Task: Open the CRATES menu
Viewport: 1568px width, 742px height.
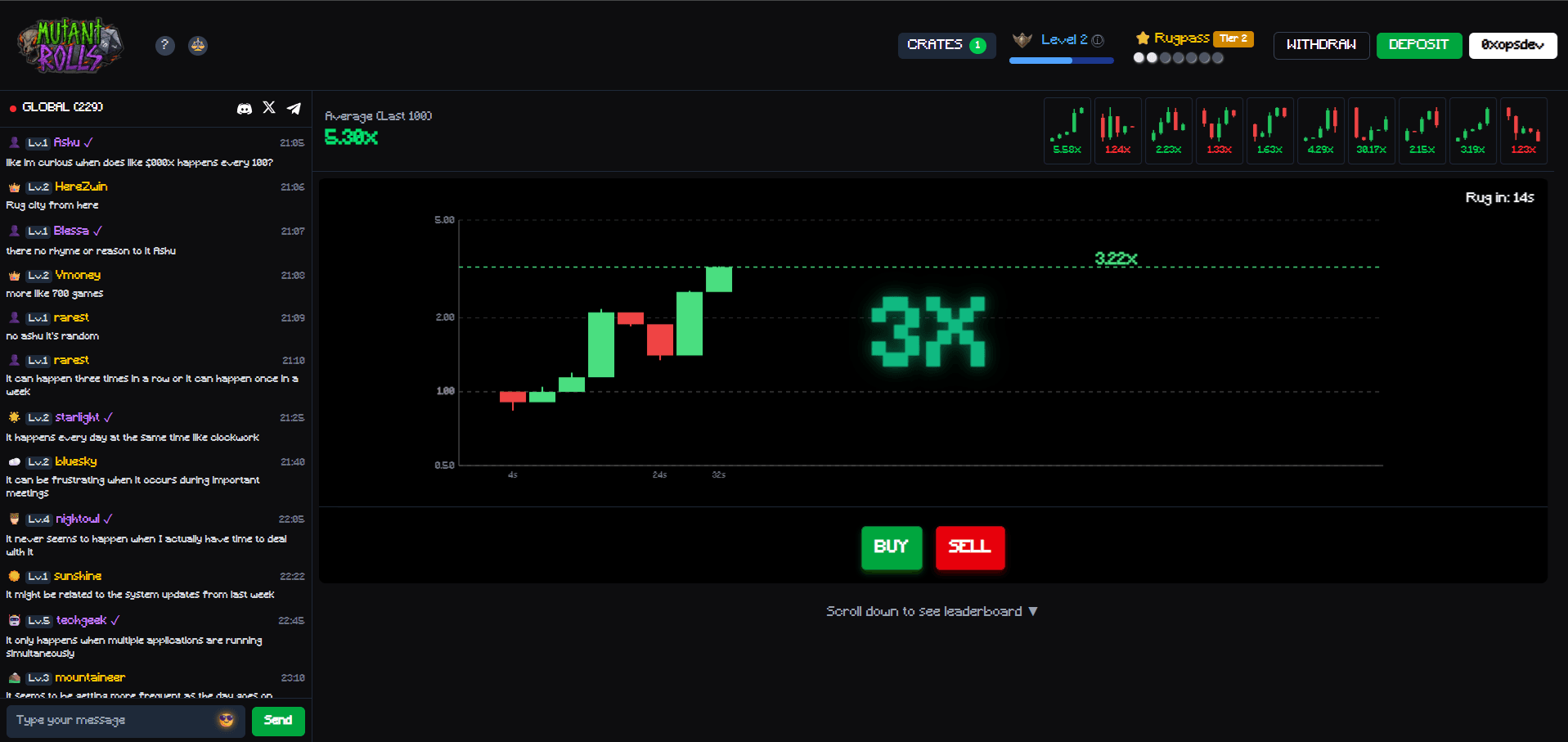Action: 946,45
